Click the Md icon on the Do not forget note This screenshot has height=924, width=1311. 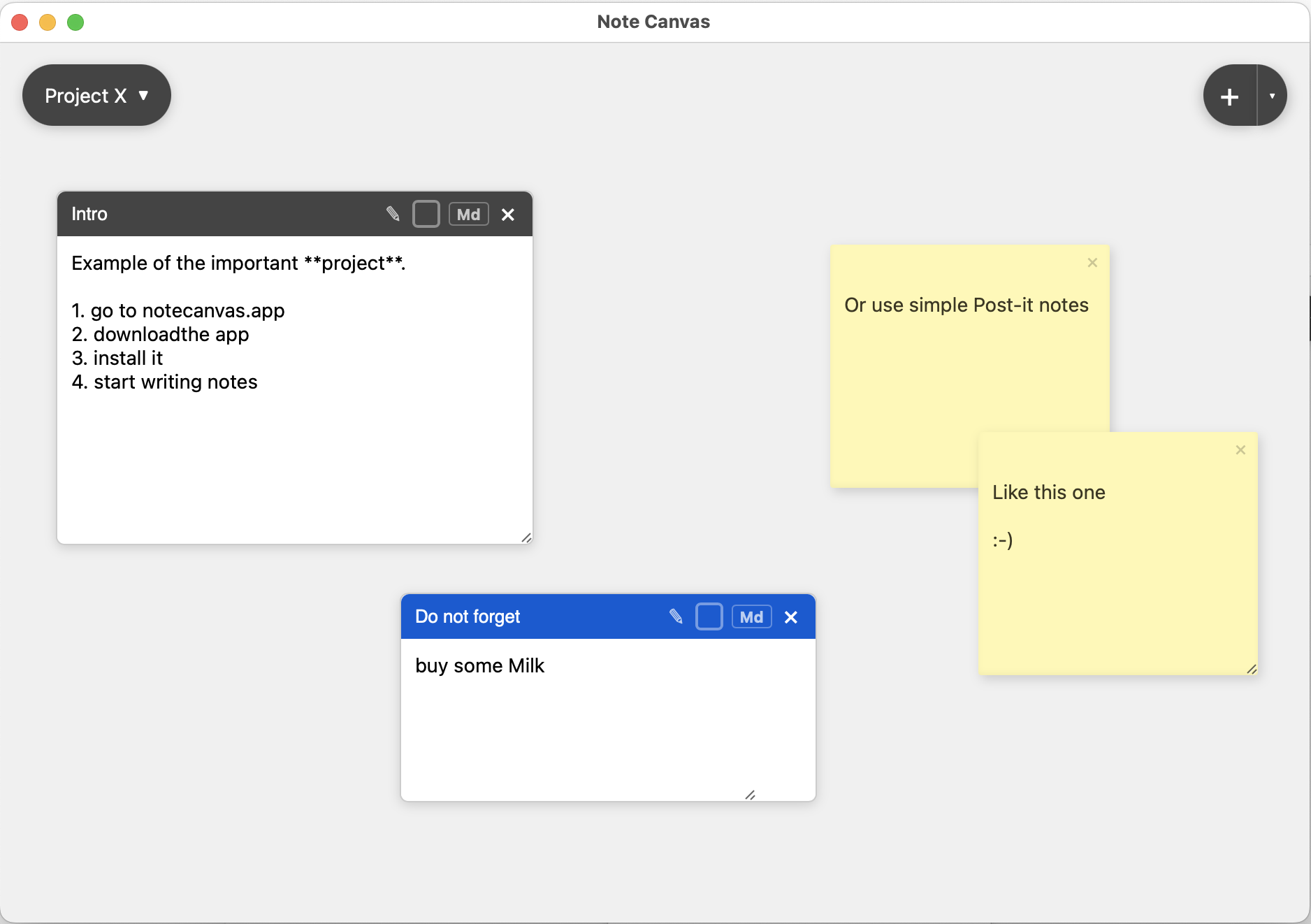[751, 616]
